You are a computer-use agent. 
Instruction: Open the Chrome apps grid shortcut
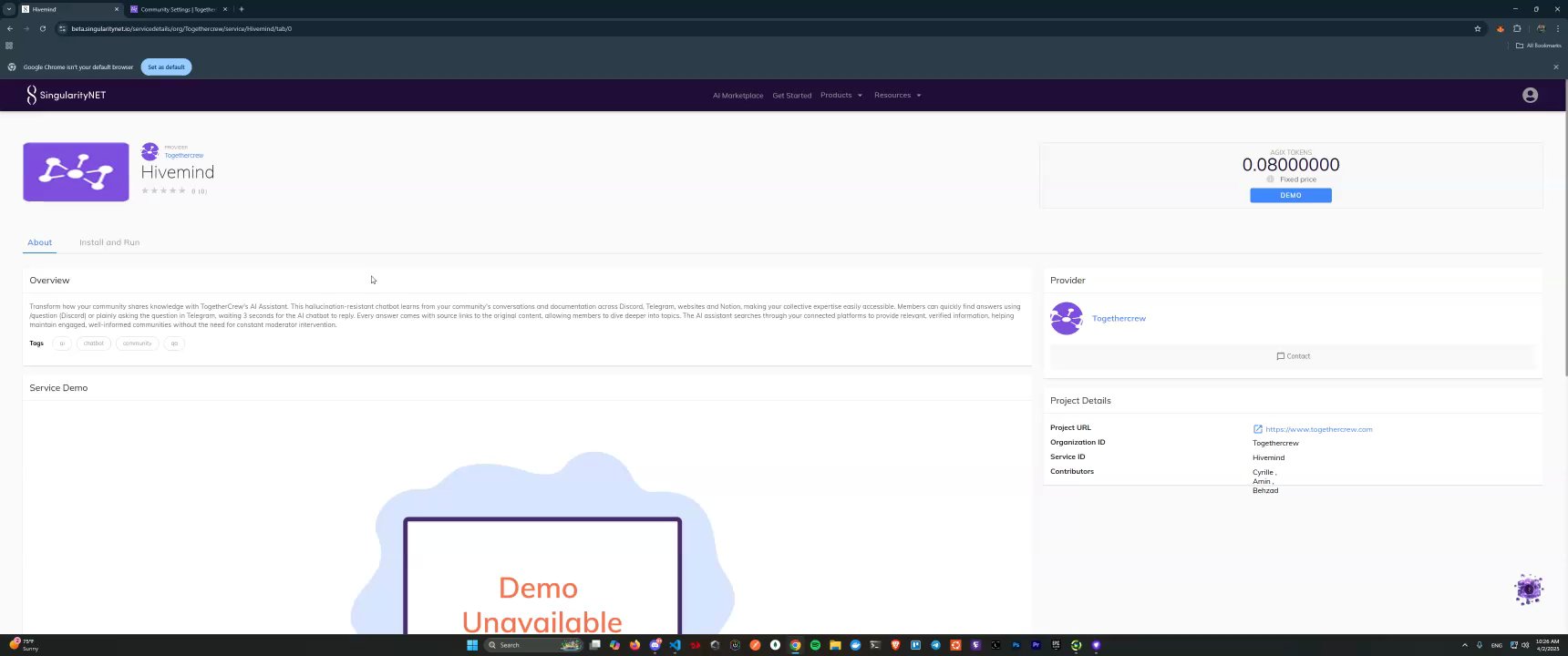point(9,45)
